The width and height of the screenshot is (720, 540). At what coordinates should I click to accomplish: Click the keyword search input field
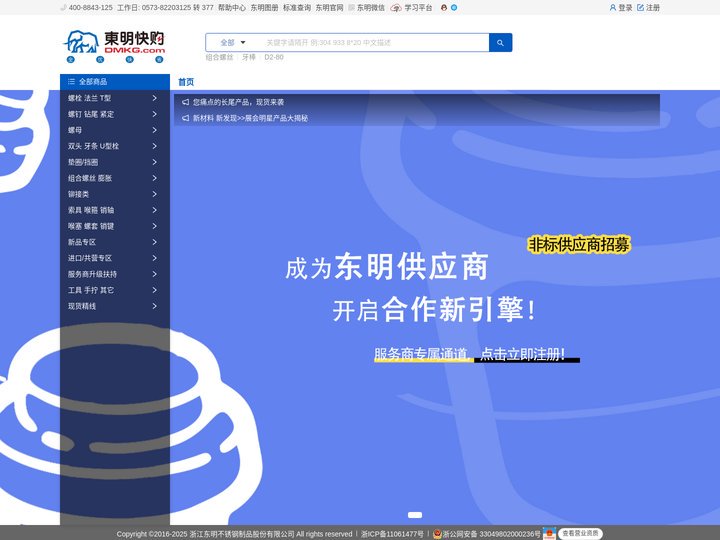(x=374, y=43)
